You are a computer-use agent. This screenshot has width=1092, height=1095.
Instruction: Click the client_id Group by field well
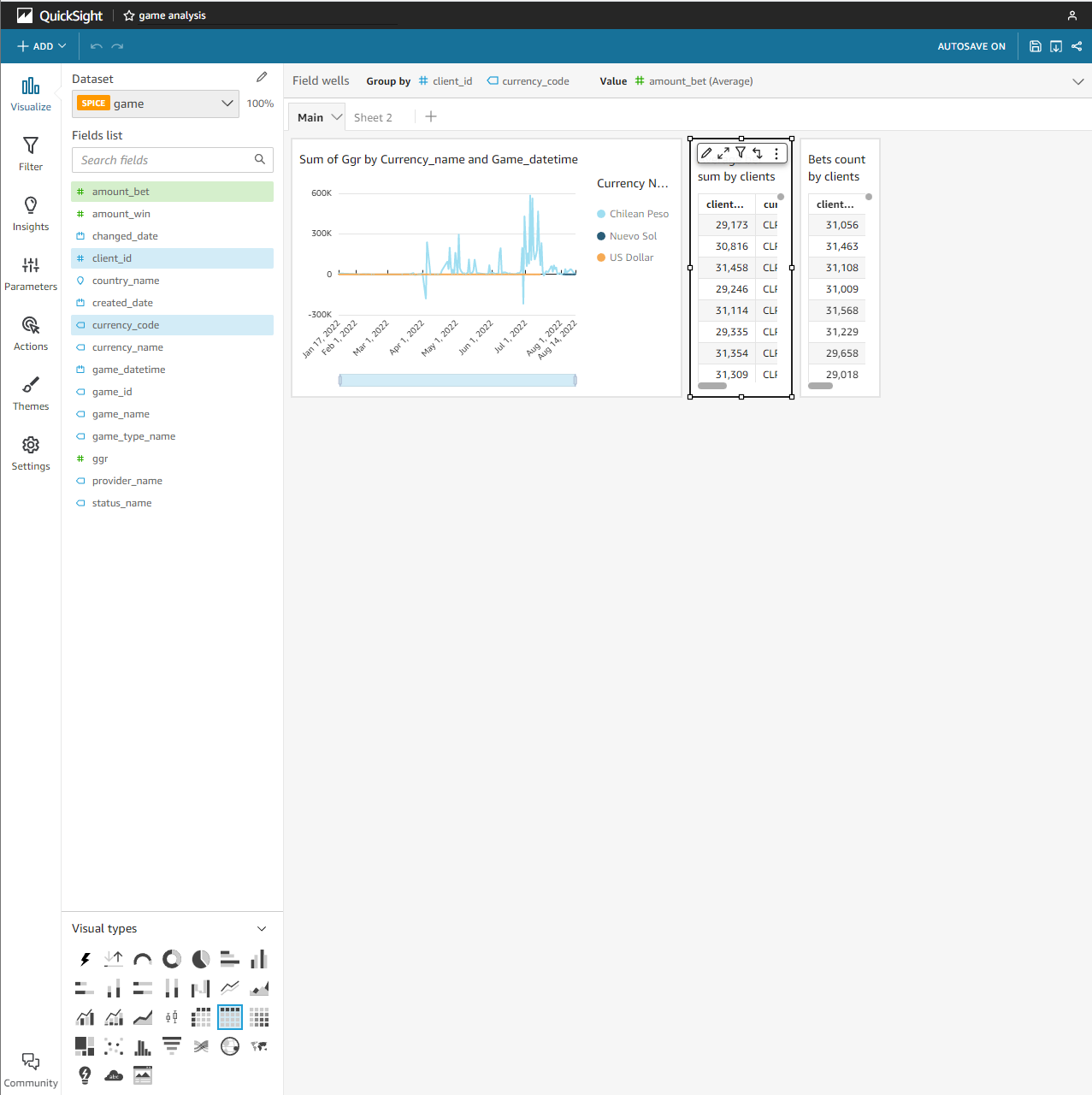[446, 81]
